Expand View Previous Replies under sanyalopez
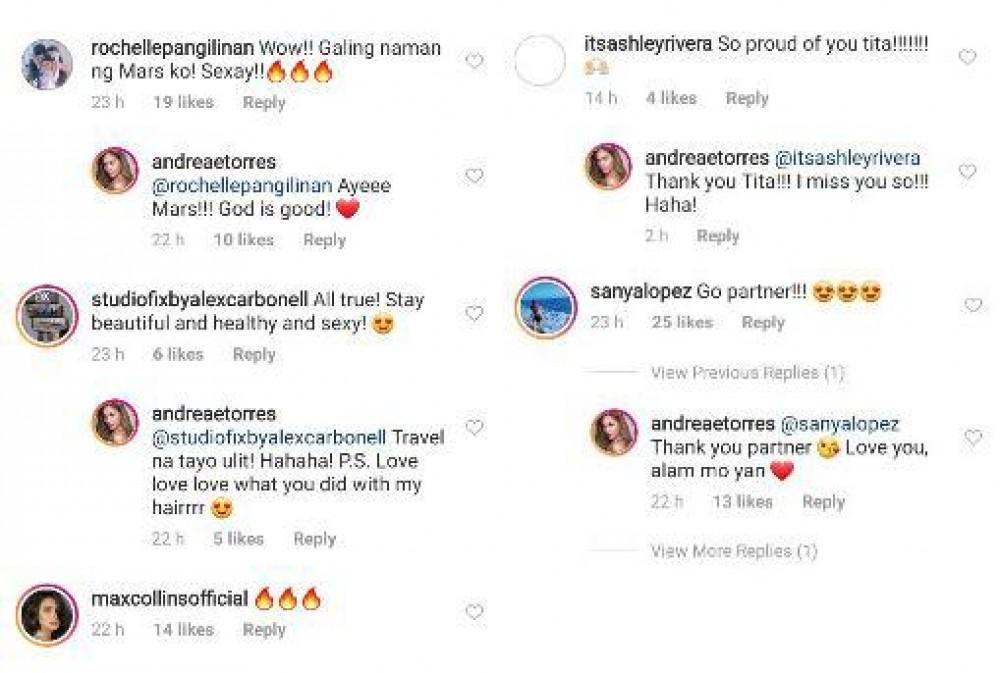This screenshot has height=673, width=1000. coord(747,373)
